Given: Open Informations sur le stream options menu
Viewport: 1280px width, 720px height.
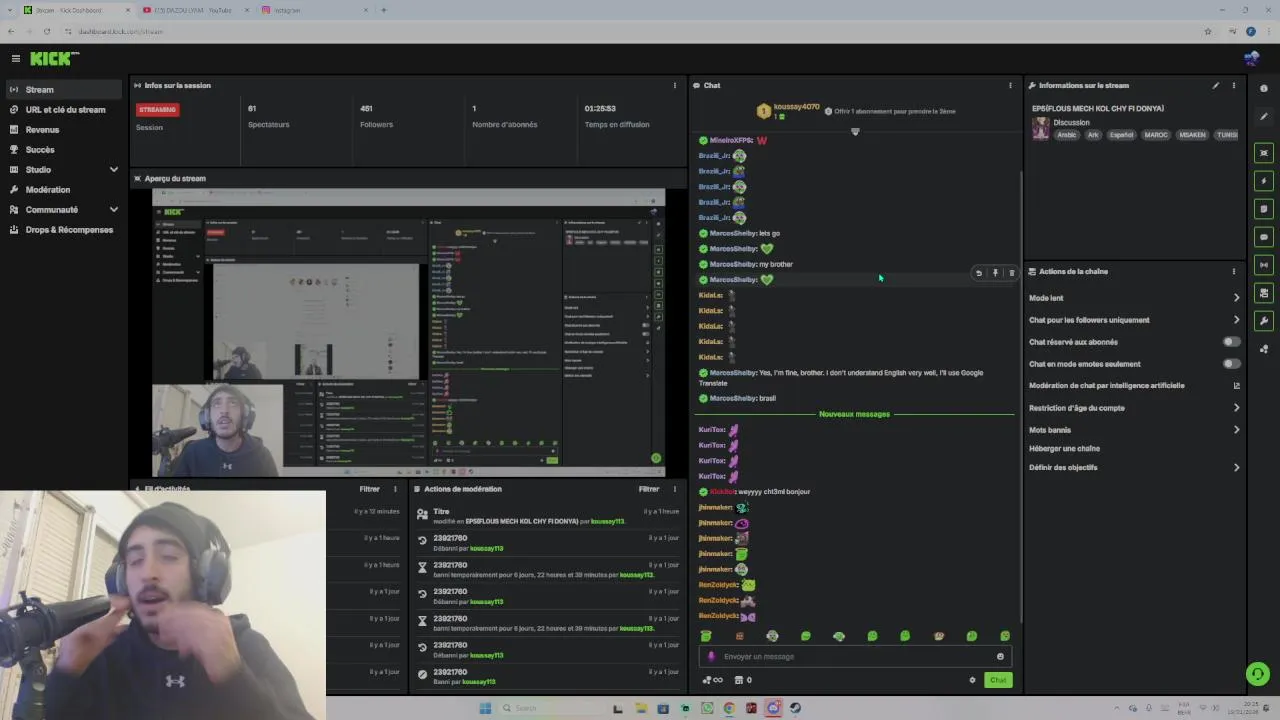Looking at the screenshot, I should point(1233,85).
